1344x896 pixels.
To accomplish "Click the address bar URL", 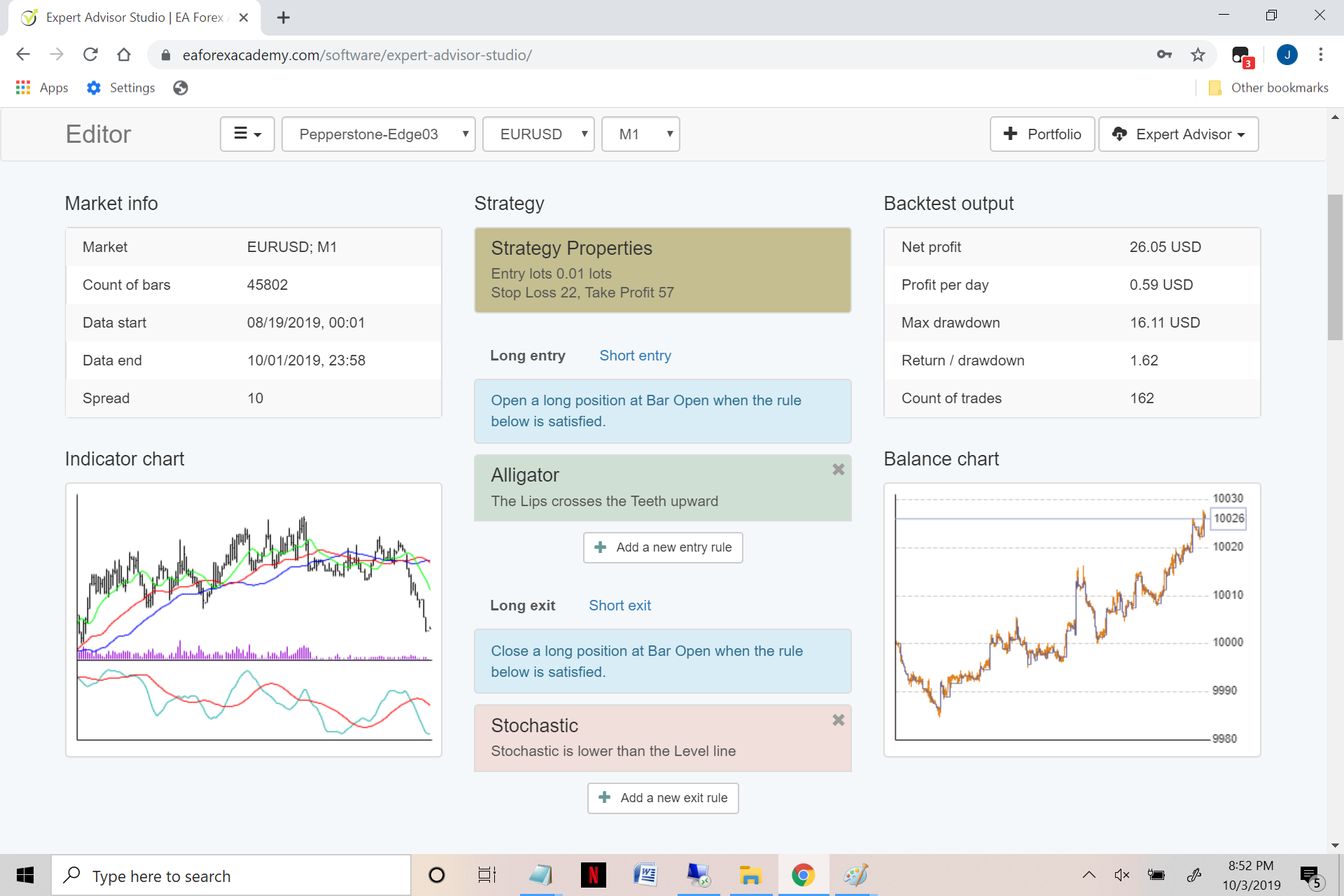I will [357, 55].
